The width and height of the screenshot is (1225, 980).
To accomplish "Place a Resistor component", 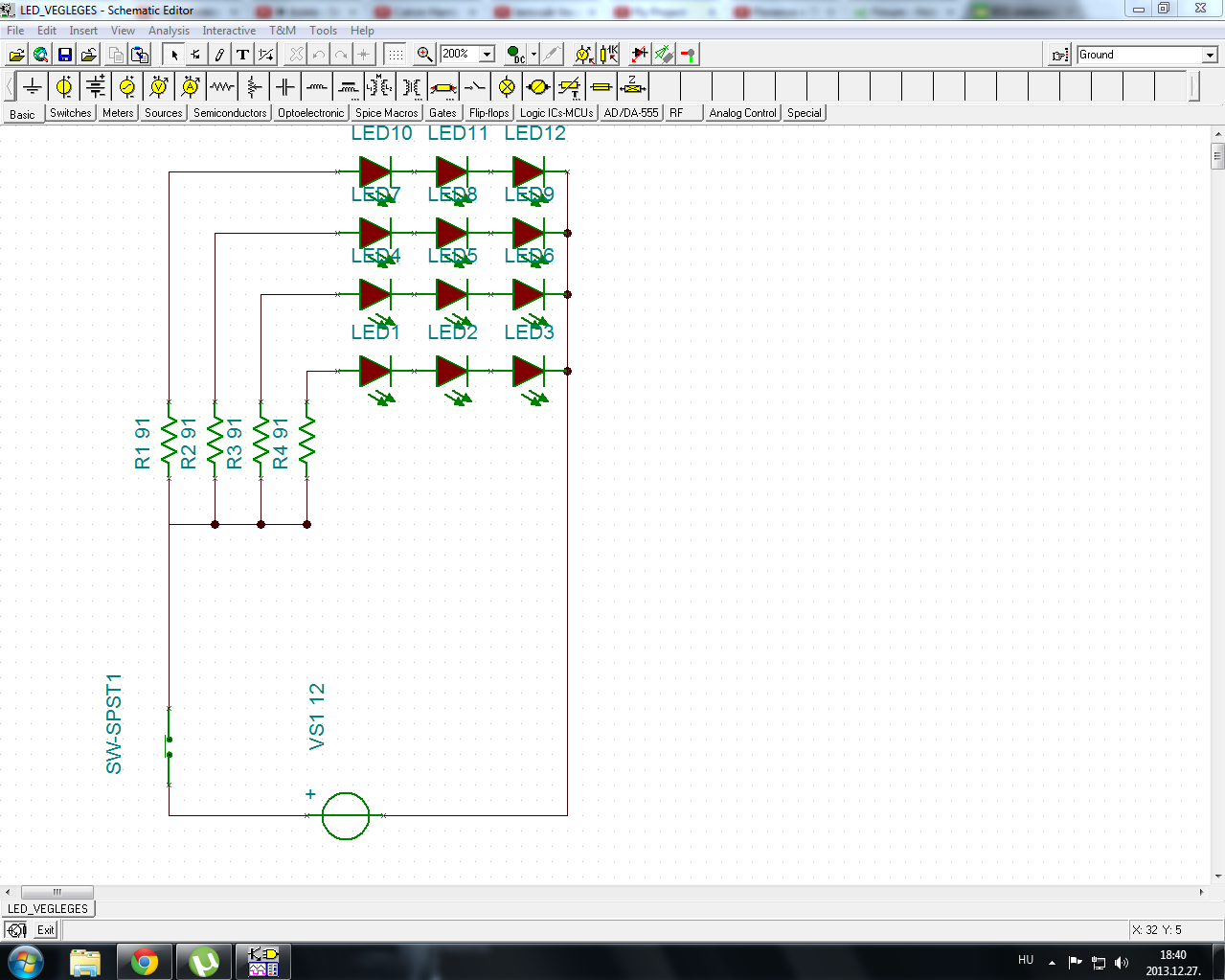I will pos(222,87).
